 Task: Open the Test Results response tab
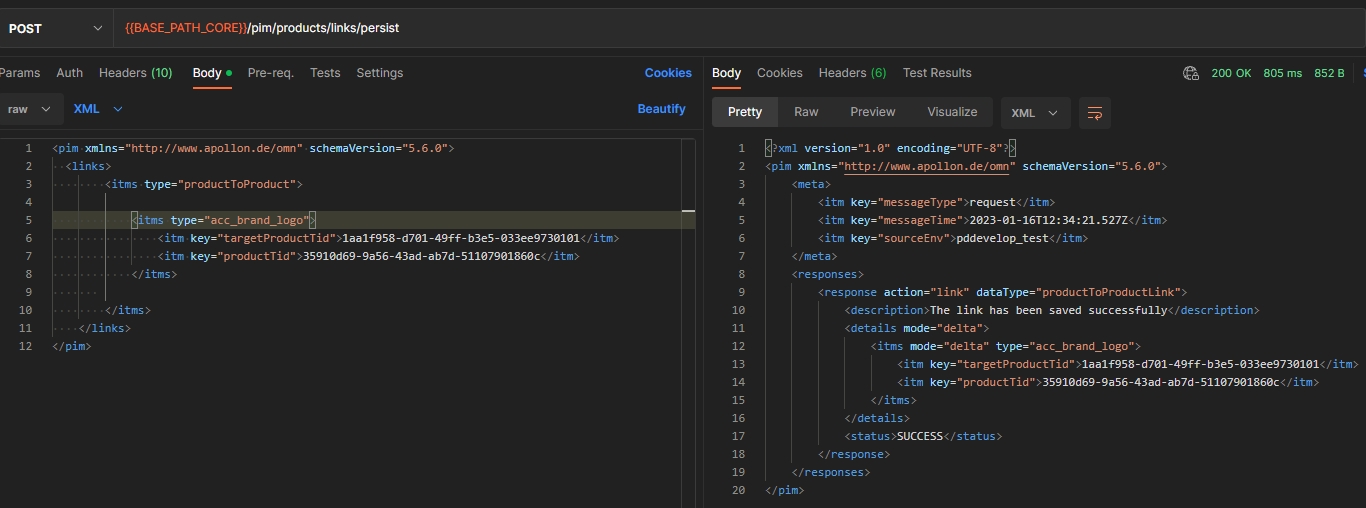[x=936, y=73]
